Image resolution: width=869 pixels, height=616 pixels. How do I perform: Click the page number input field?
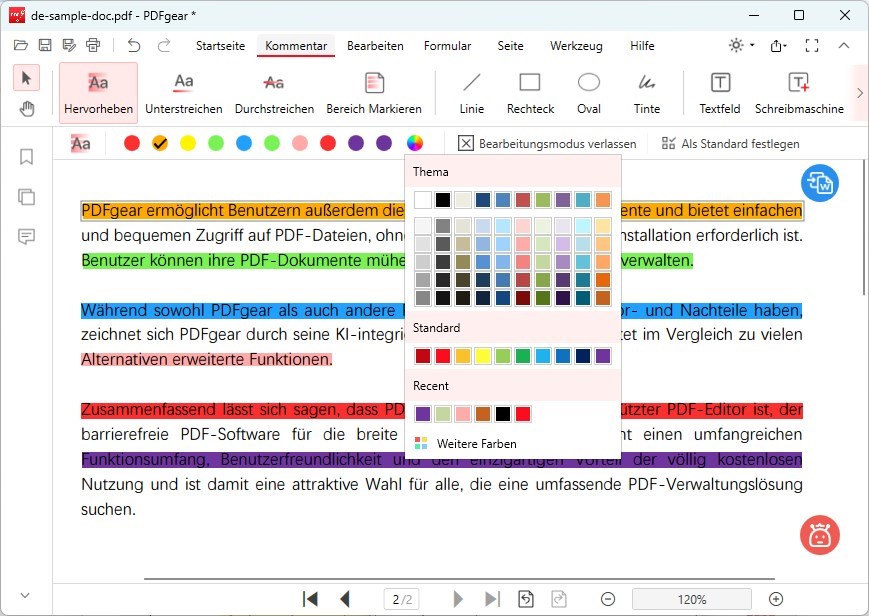click(x=403, y=599)
